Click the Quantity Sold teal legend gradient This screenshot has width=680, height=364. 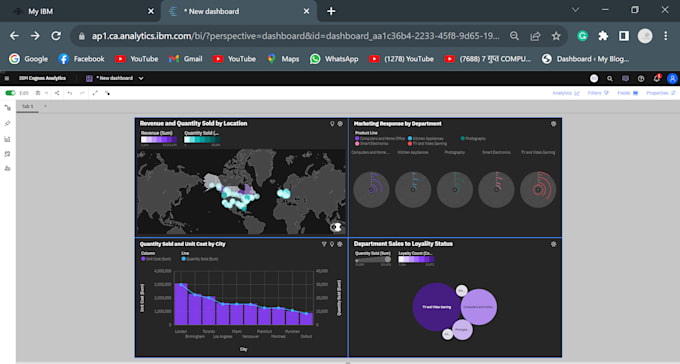[x=202, y=140]
